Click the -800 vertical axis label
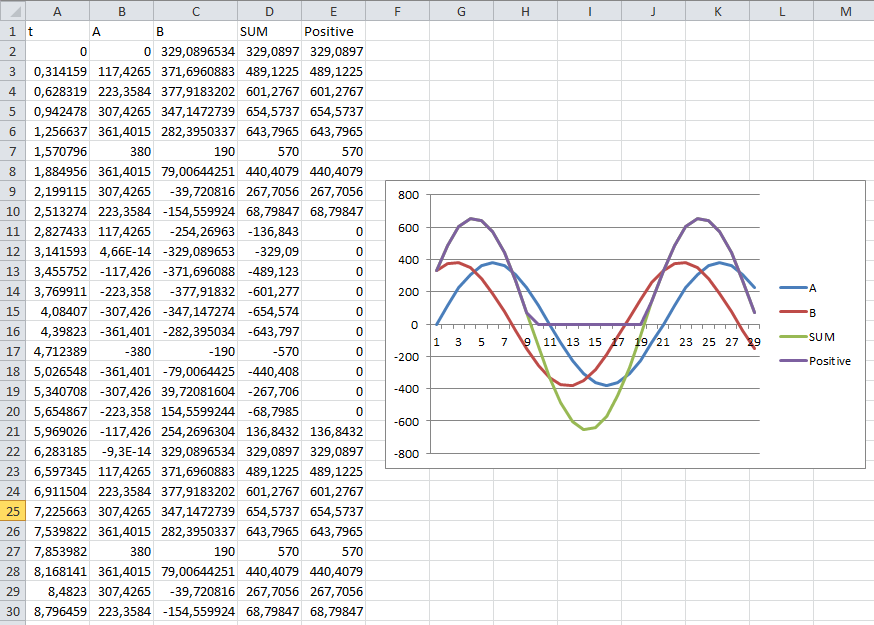 tap(406, 454)
